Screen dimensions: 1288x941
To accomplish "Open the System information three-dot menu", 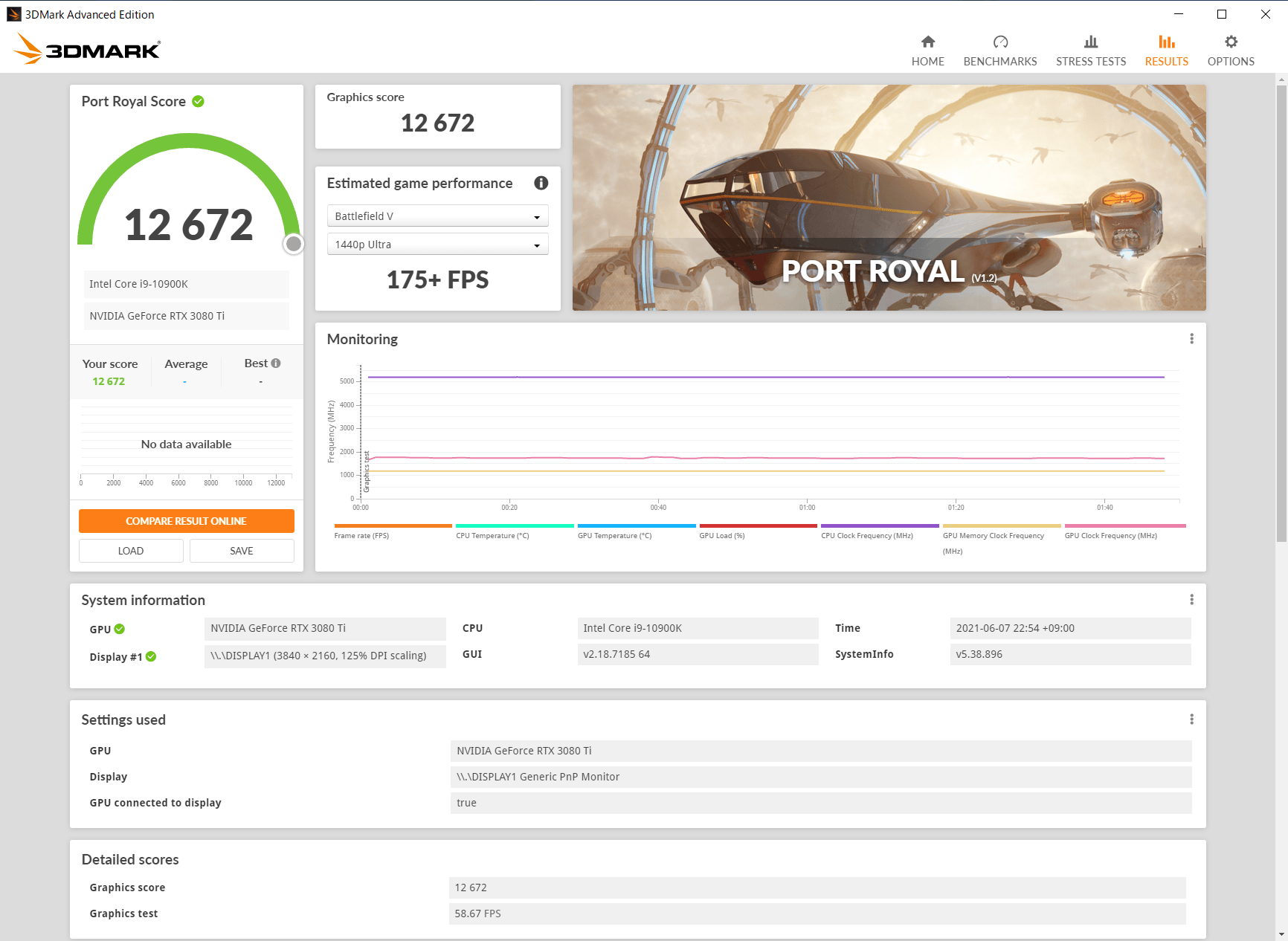I will (1191, 600).
